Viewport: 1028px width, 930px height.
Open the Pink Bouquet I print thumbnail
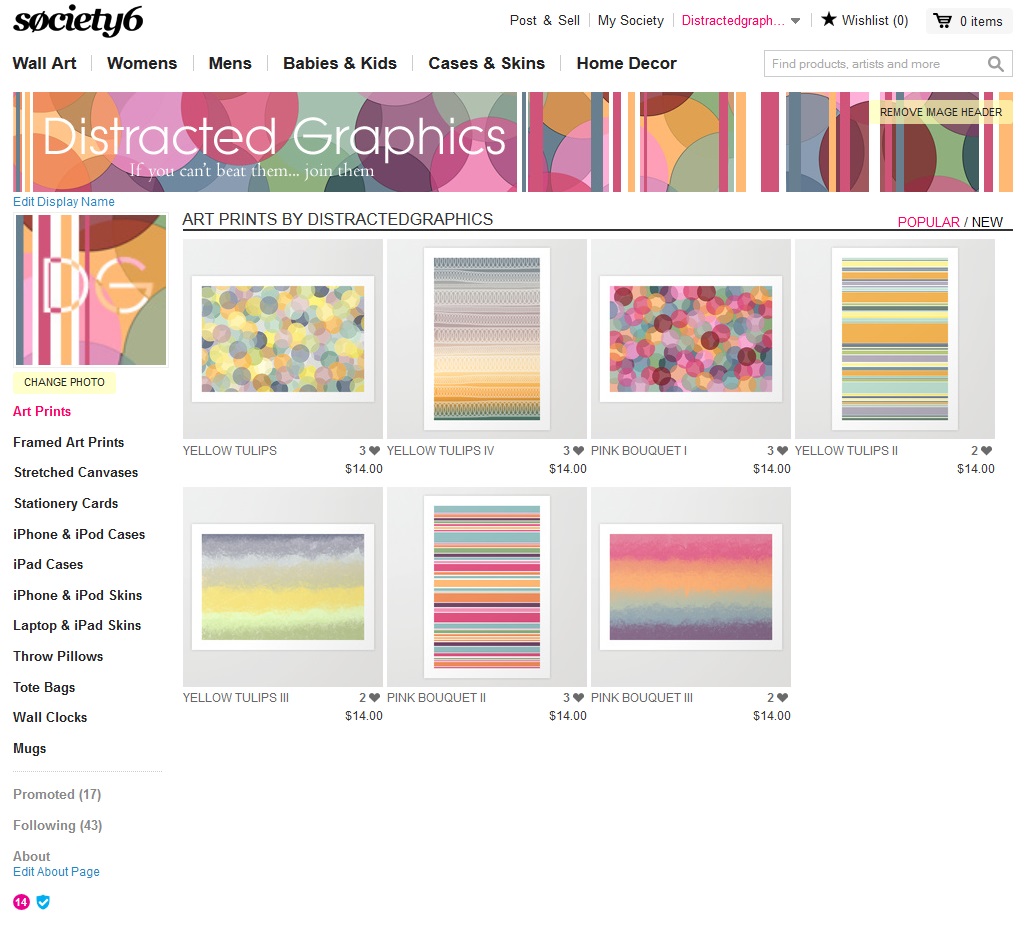[x=690, y=339]
